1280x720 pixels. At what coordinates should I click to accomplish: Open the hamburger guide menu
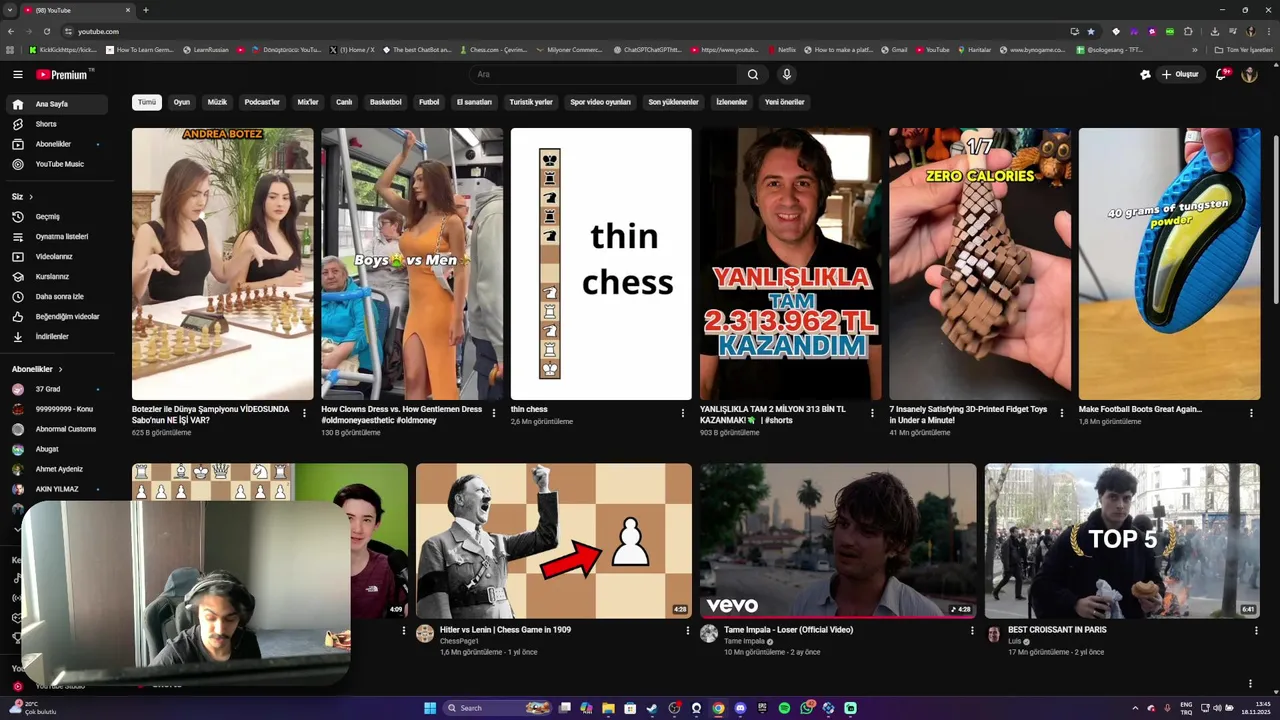pos(18,74)
